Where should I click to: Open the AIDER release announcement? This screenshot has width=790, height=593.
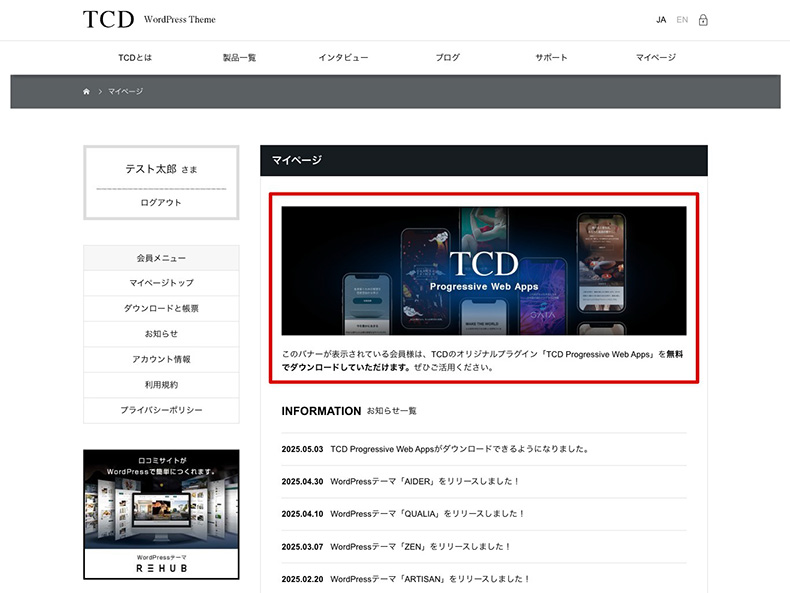click(425, 481)
